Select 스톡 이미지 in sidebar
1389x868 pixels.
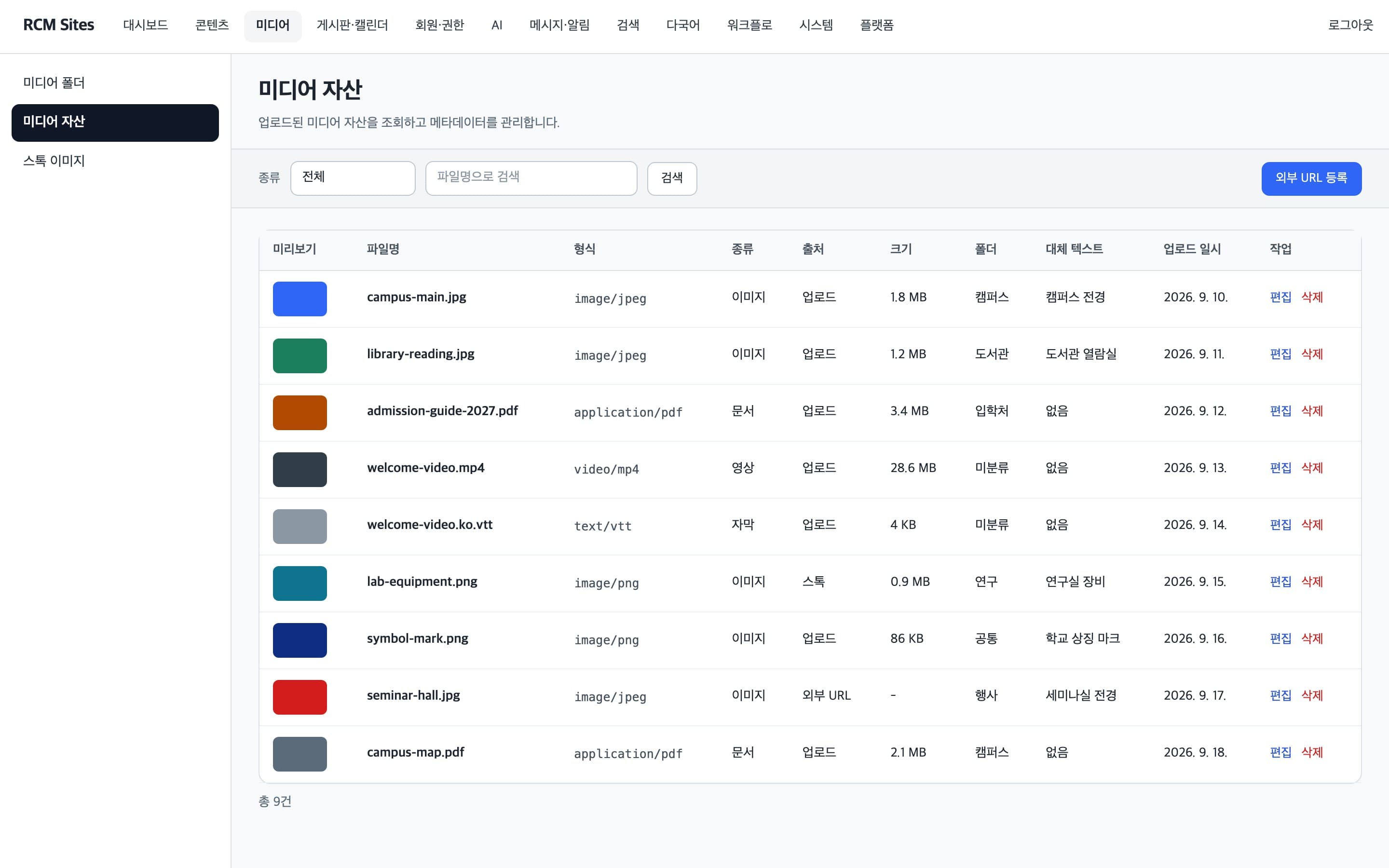pyautogui.click(x=115, y=162)
